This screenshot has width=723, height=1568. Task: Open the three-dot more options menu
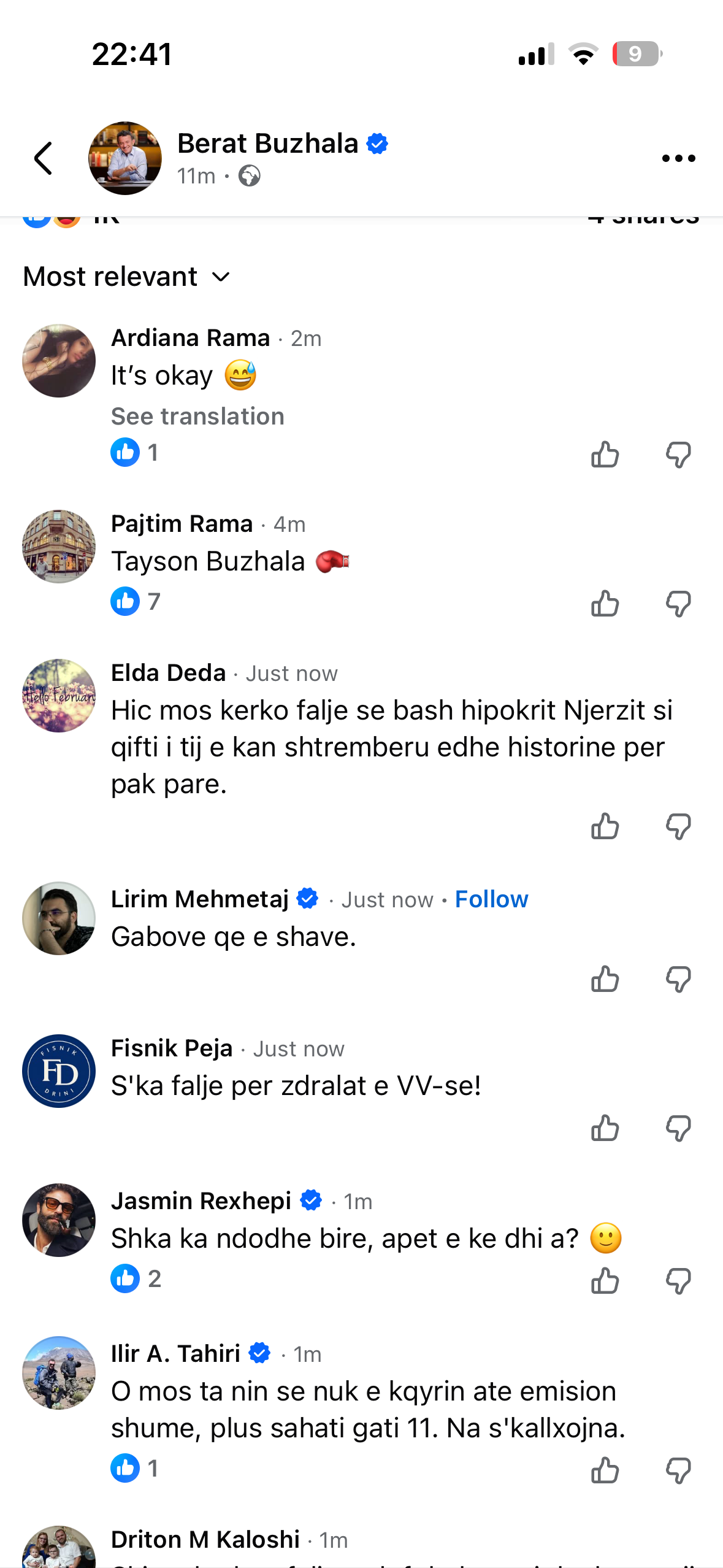(678, 158)
